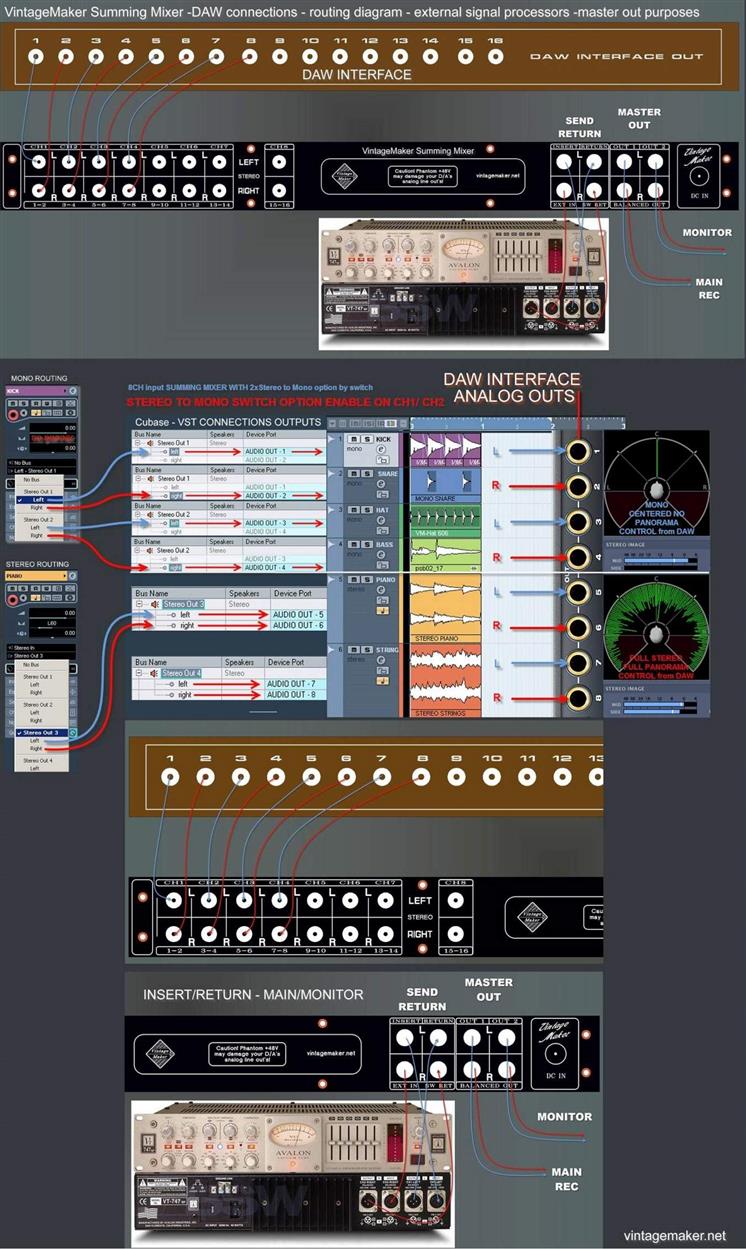Click CH8 LEFT jack on top summing mixer
Image resolution: width=746 pixels, height=1249 pixels.
tap(280, 160)
